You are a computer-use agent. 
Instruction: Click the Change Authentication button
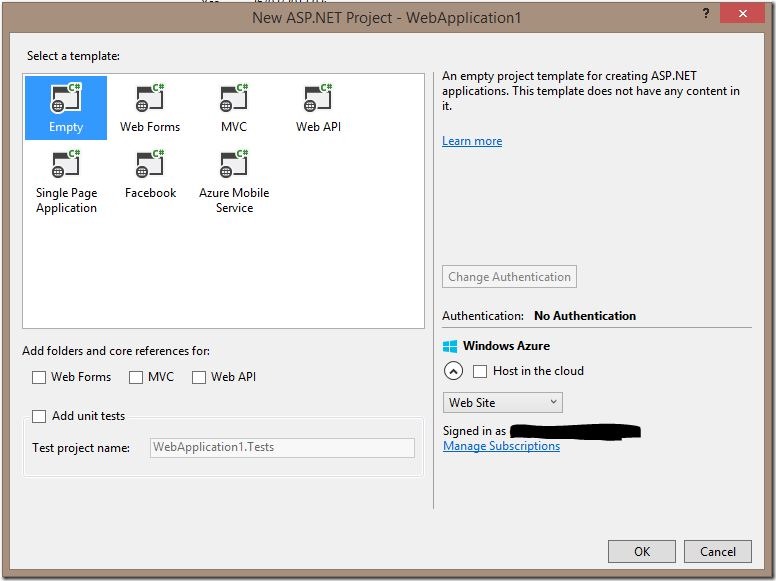click(509, 277)
